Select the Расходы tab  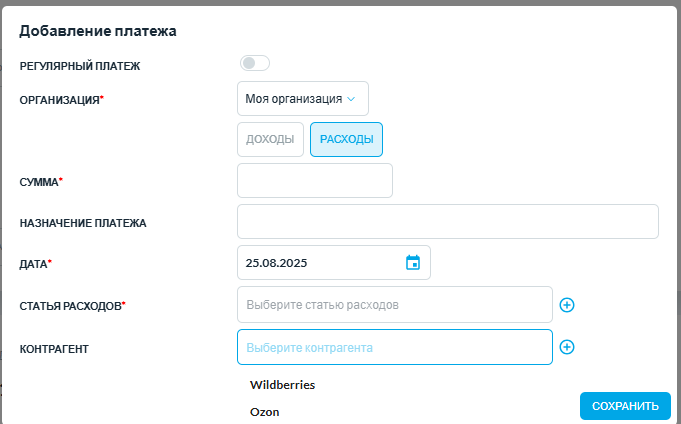click(x=346, y=139)
